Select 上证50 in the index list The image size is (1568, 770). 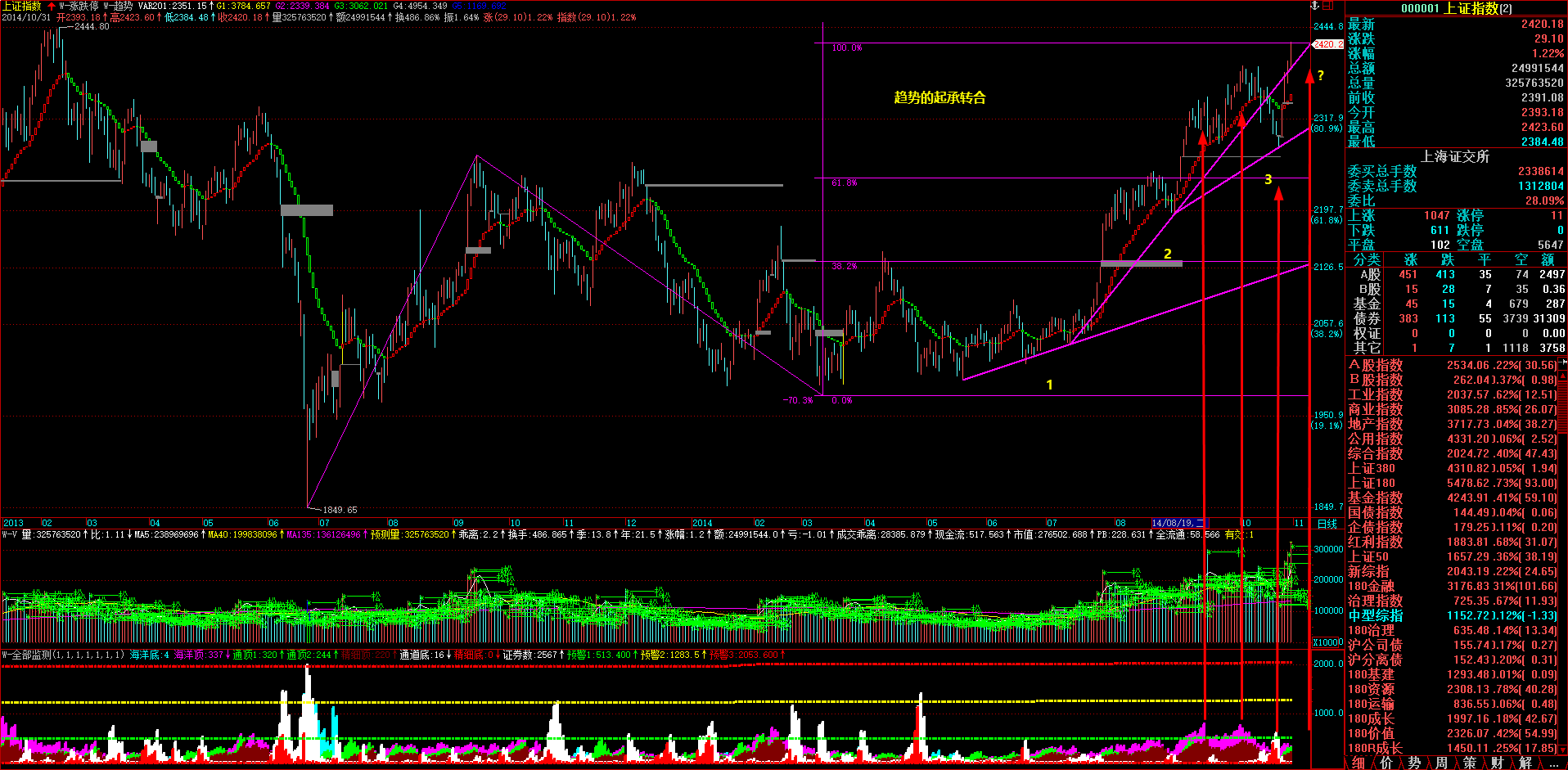(x=1368, y=556)
